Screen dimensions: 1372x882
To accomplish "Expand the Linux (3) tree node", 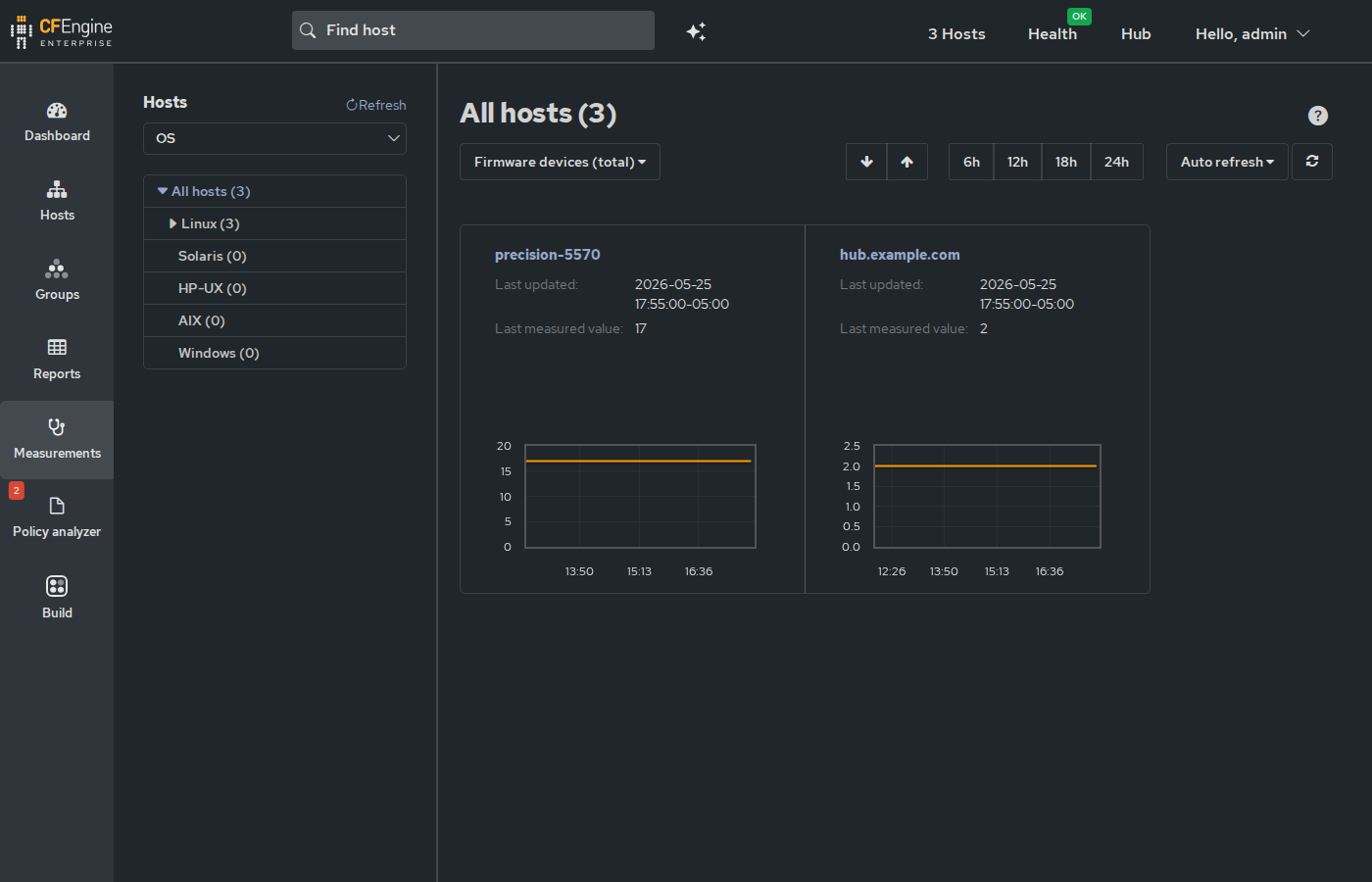I will point(173,223).
